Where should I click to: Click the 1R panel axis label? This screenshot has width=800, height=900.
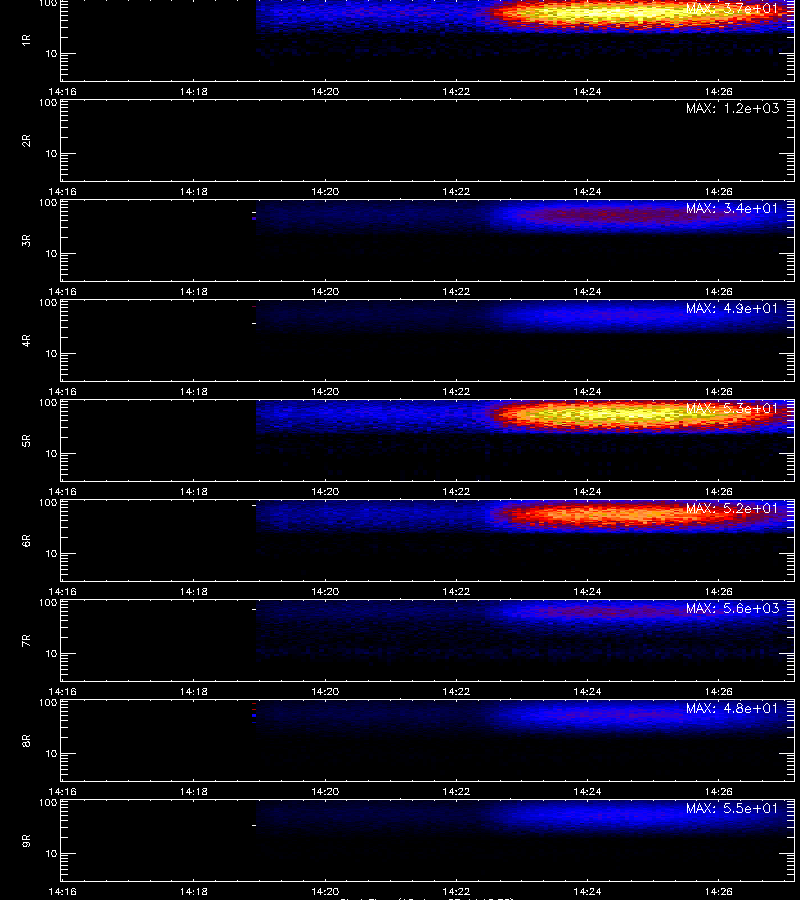(x=26, y=40)
